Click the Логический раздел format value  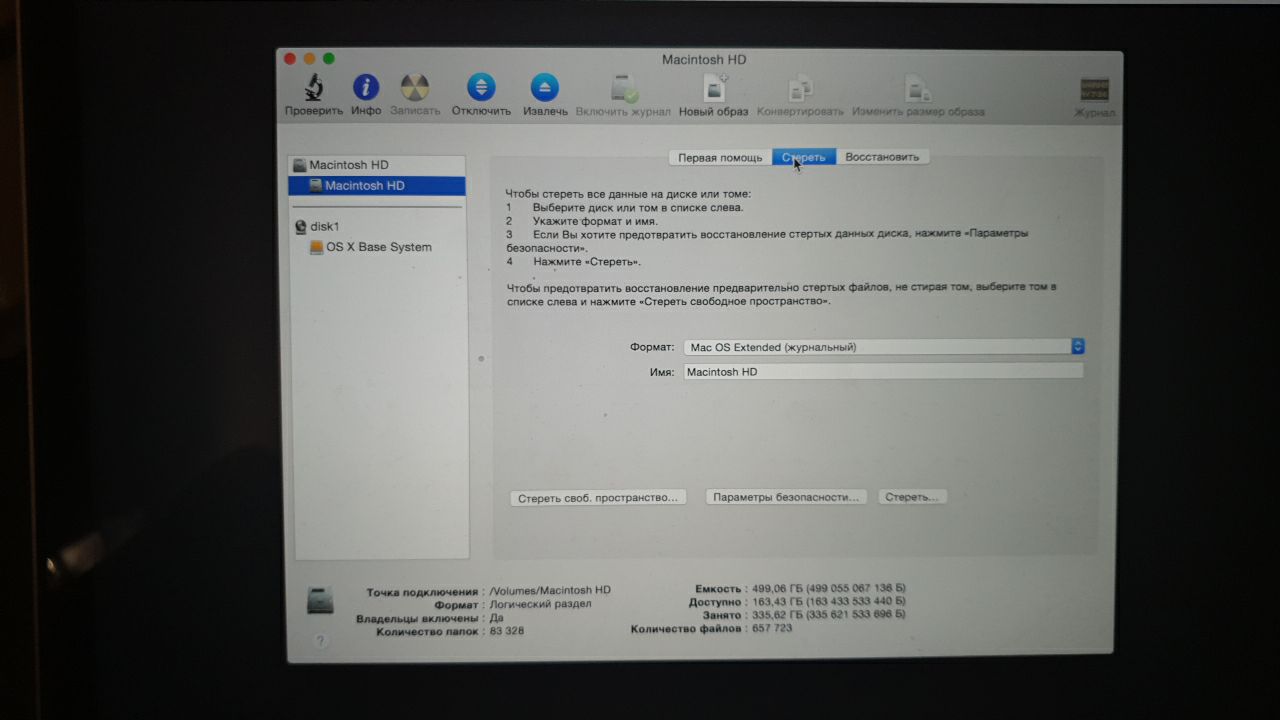(540, 604)
